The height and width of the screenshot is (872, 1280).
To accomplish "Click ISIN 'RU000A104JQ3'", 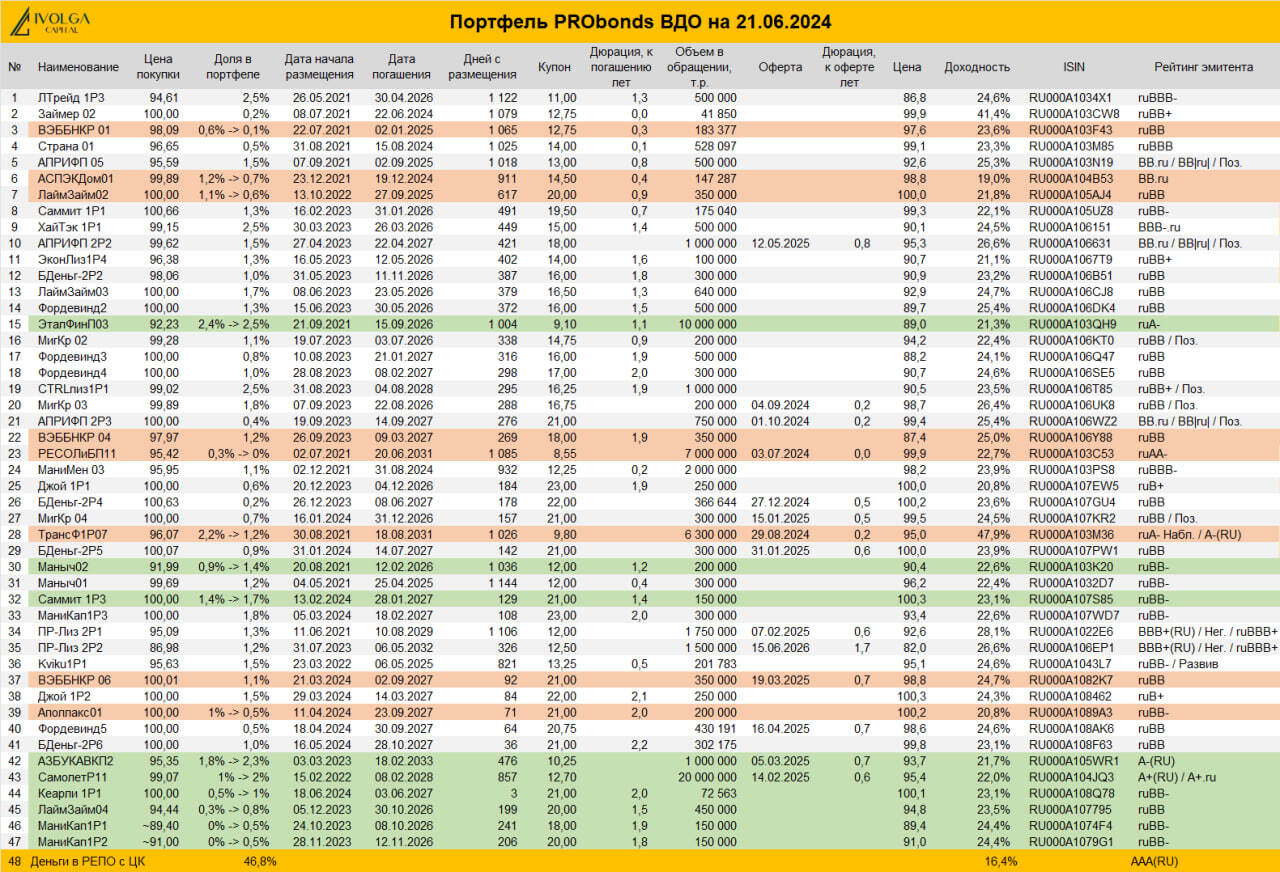I will coord(1070,776).
